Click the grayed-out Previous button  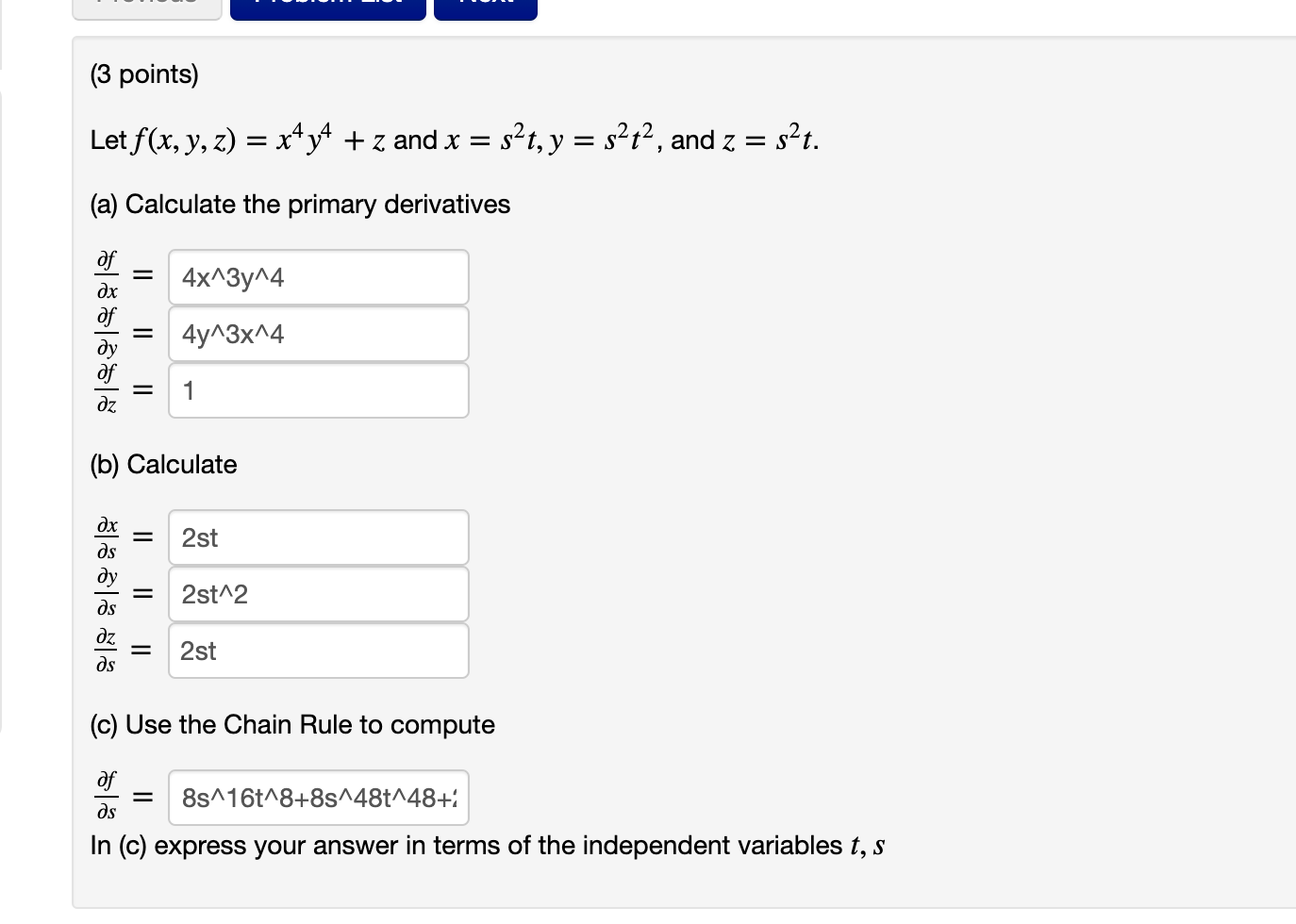pyautogui.click(x=147, y=8)
